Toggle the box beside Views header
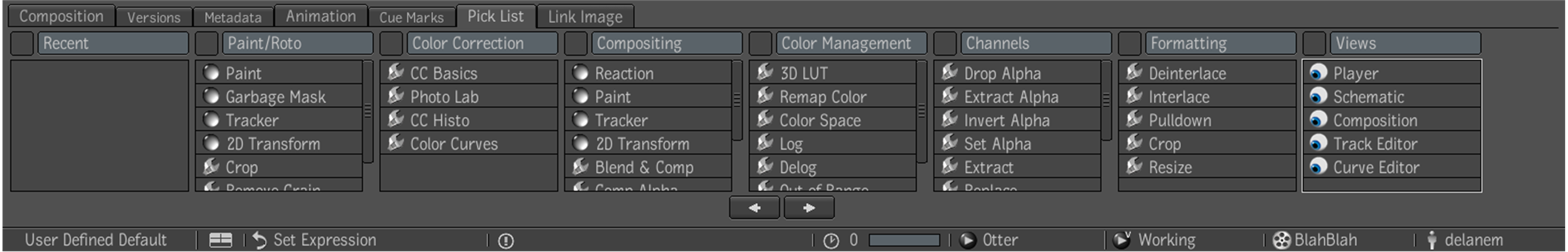This screenshot has height=252, width=1568. (1313, 44)
